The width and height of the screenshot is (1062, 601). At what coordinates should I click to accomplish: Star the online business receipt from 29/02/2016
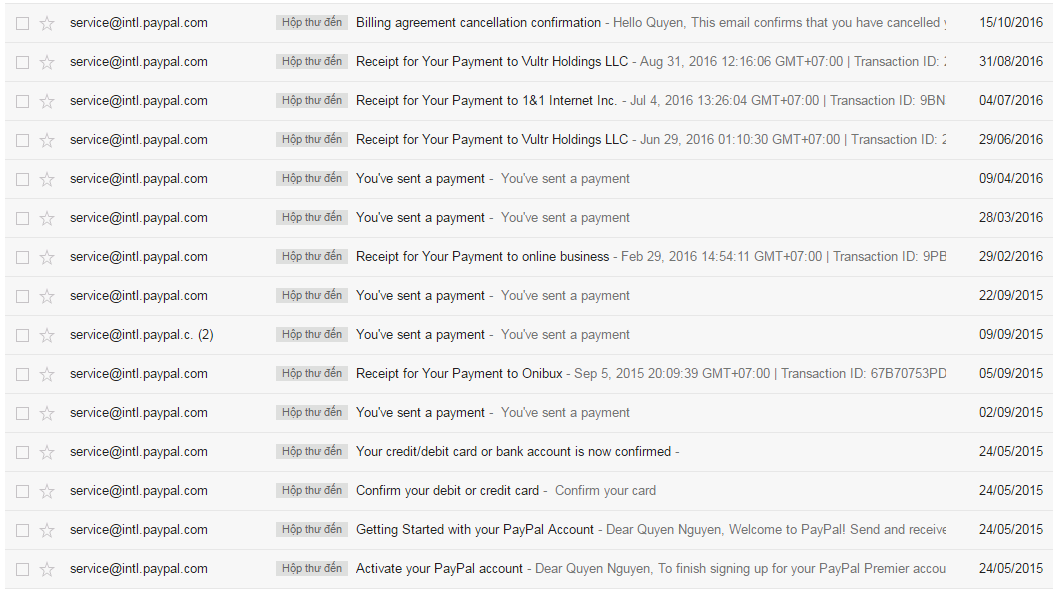tap(44, 256)
